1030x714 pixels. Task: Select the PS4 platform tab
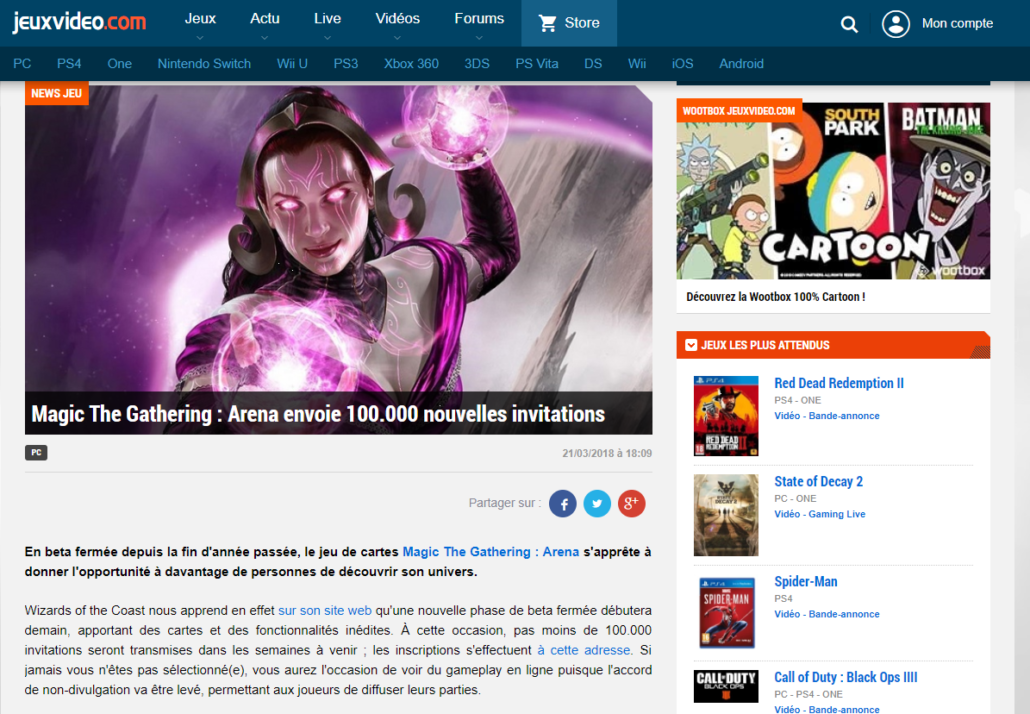click(x=69, y=64)
